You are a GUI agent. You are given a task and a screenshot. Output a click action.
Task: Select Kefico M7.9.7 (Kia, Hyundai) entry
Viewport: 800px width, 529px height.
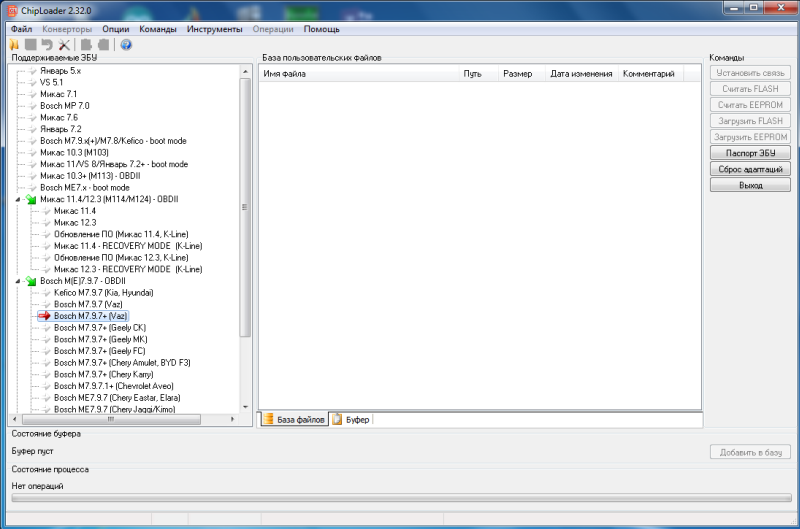tap(103, 292)
